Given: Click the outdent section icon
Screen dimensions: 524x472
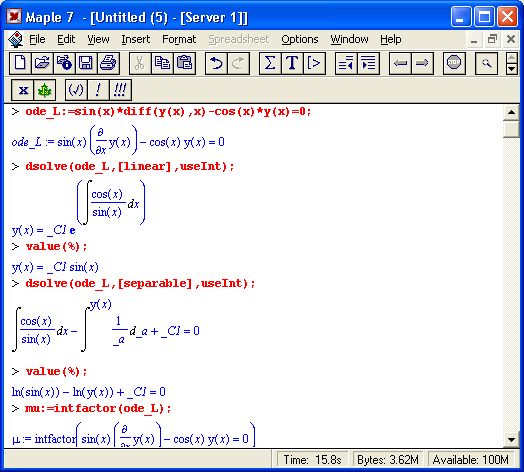Looking at the screenshot, I should click(x=346, y=63).
